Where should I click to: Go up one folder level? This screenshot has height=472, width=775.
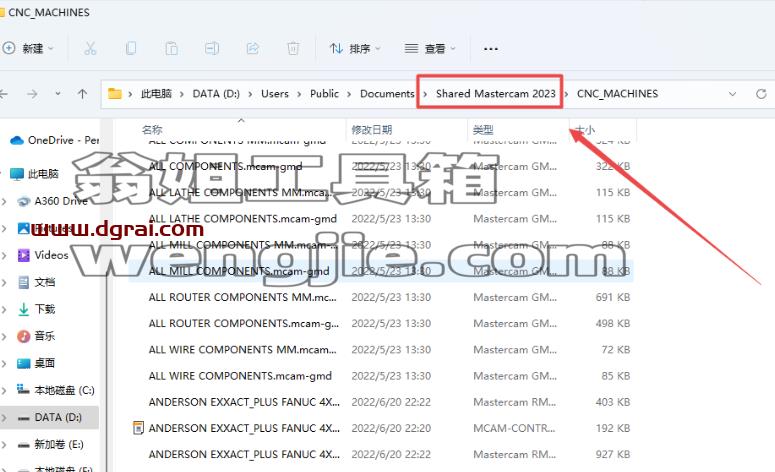pos(82,93)
